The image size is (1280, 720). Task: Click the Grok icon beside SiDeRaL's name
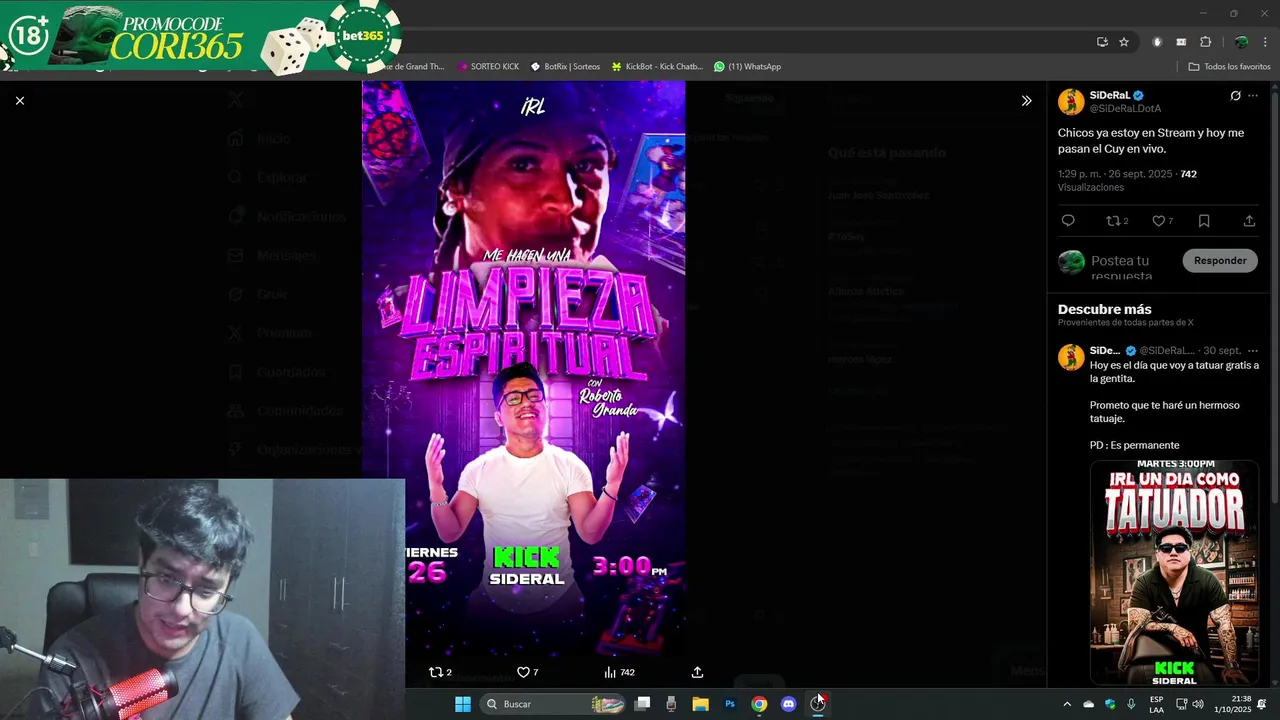coord(1235,96)
